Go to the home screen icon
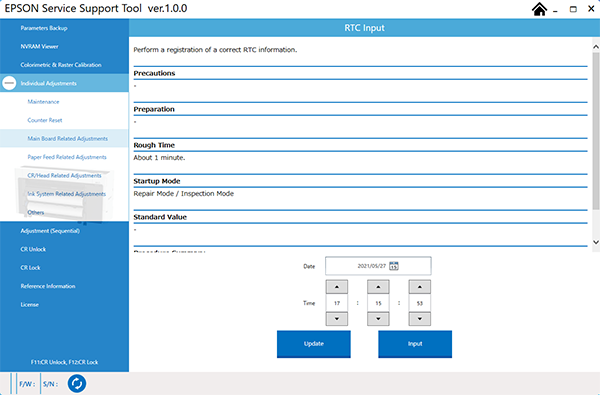The height and width of the screenshot is (395, 600). point(539,9)
